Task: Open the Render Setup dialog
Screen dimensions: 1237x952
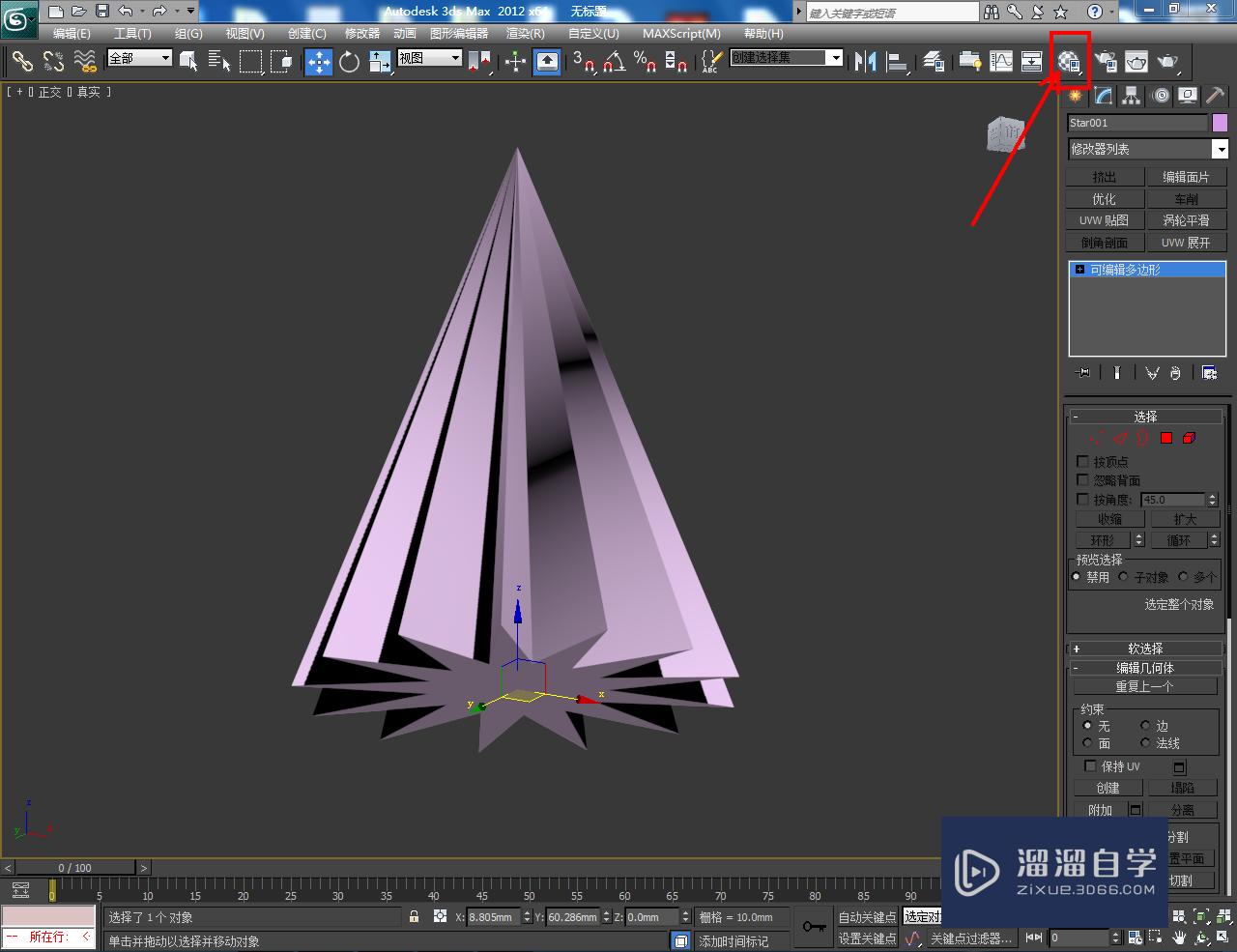Action: click(x=1106, y=62)
